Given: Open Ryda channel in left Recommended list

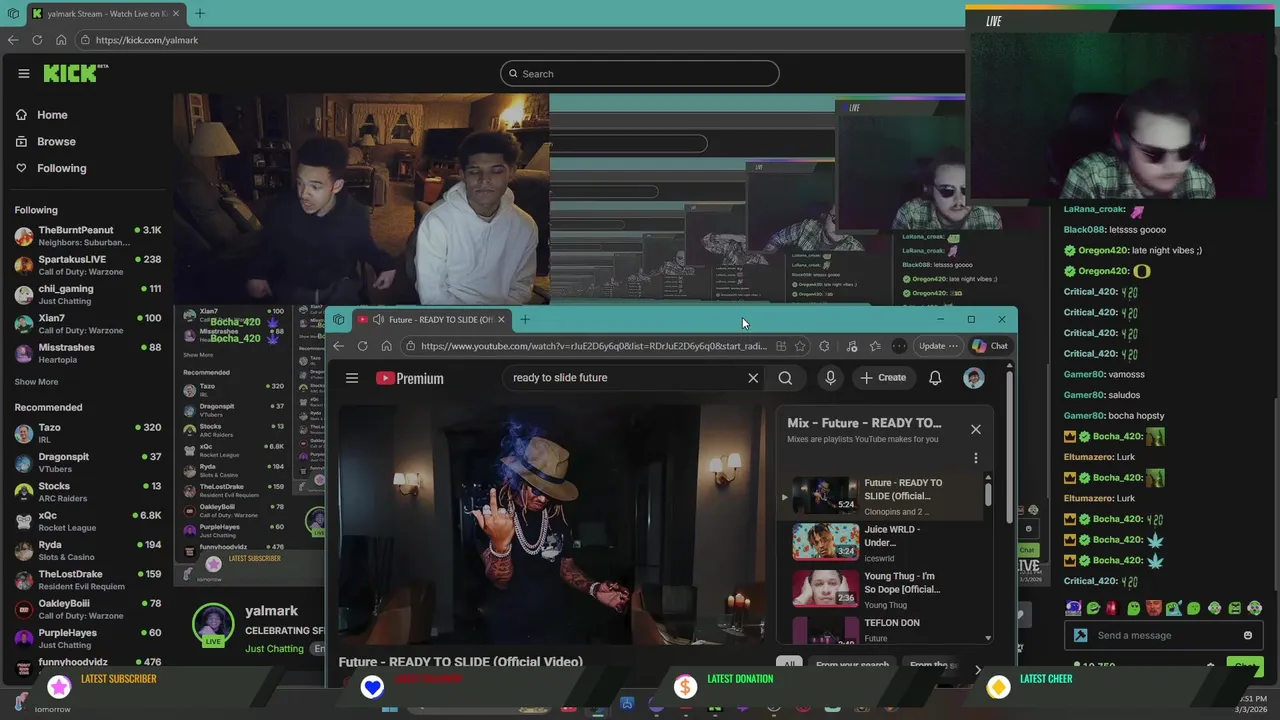Looking at the screenshot, I should pos(88,551).
